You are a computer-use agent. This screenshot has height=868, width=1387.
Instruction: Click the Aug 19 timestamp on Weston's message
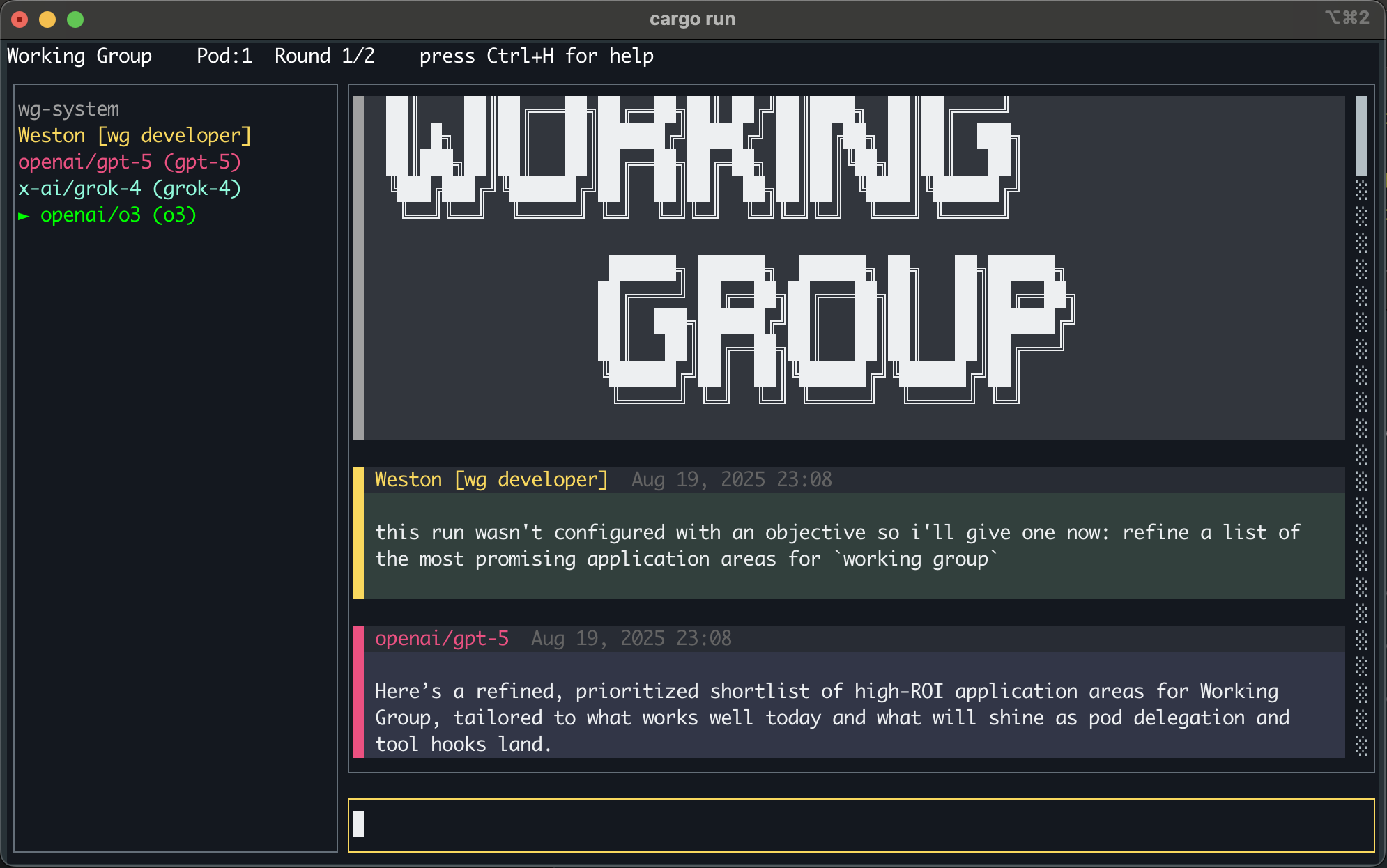[x=730, y=479]
